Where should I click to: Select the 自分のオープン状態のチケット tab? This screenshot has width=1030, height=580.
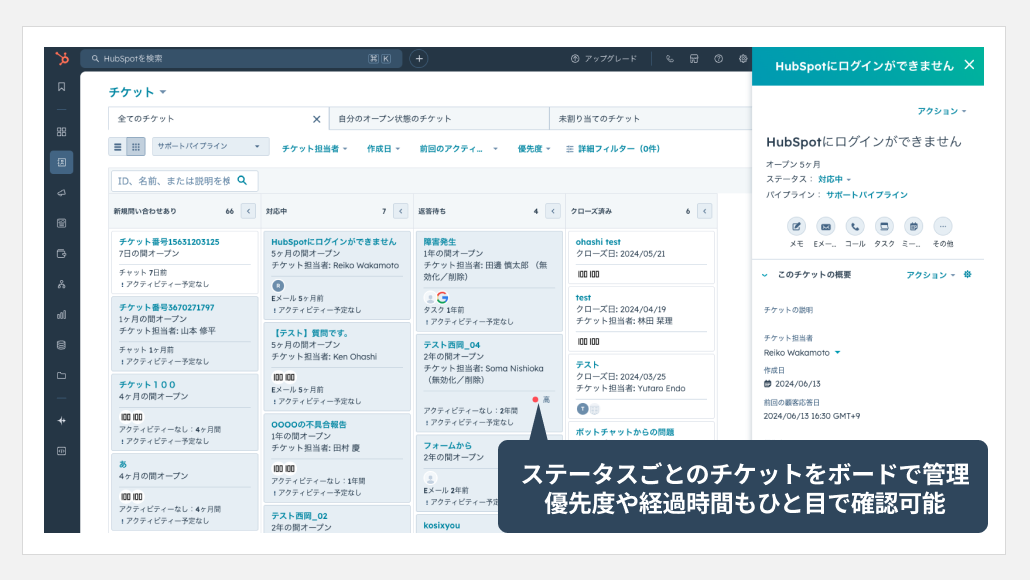point(439,119)
